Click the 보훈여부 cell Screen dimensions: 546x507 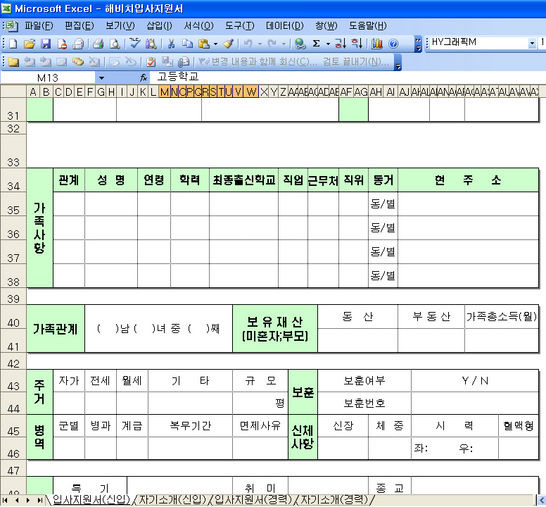click(364, 381)
